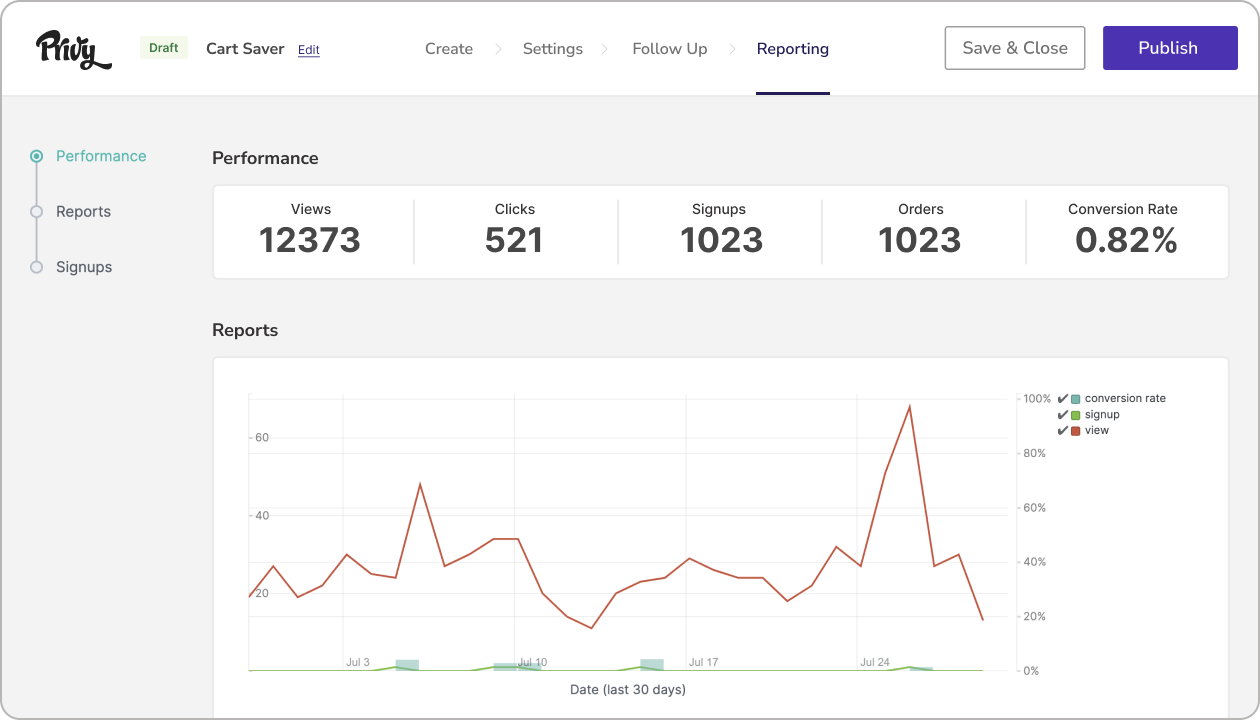Click the Performance section heading

tap(265, 158)
